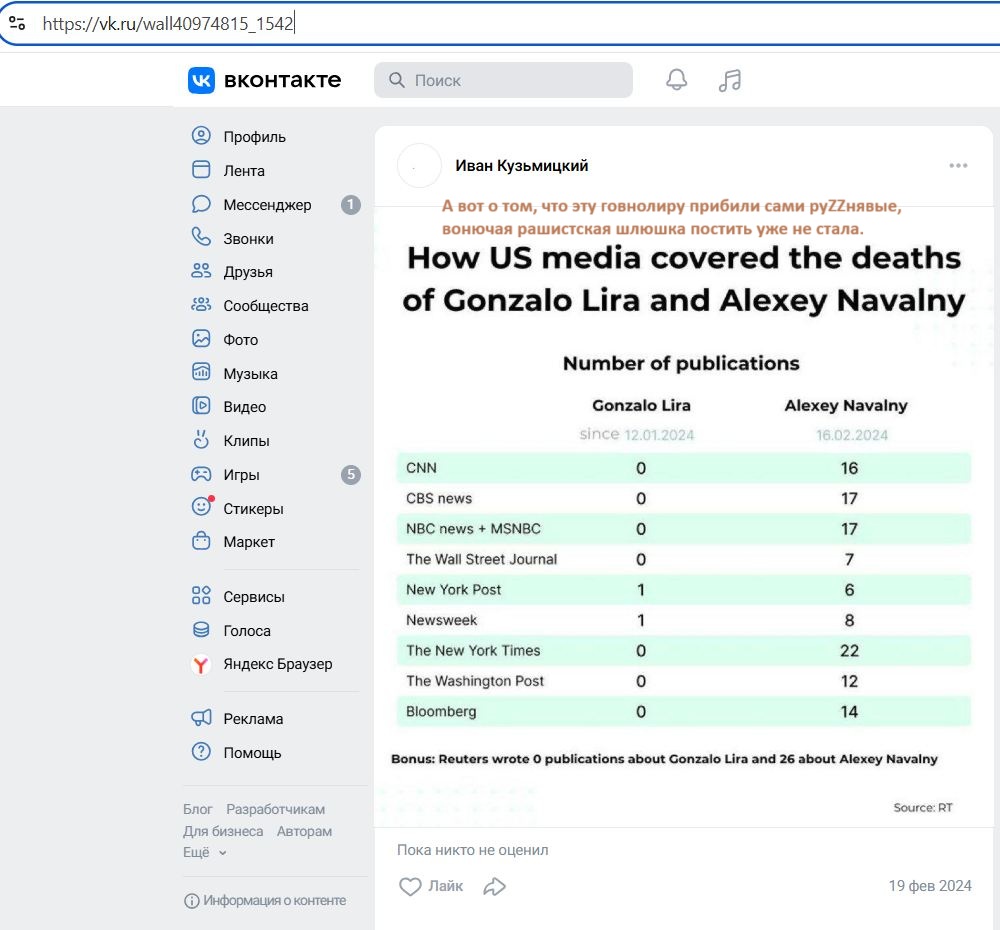The width and height of the screenshot is (1000, 930).
Task: Open Информация о контенте link
Action: pyautogui.click(x=265, y=900)
